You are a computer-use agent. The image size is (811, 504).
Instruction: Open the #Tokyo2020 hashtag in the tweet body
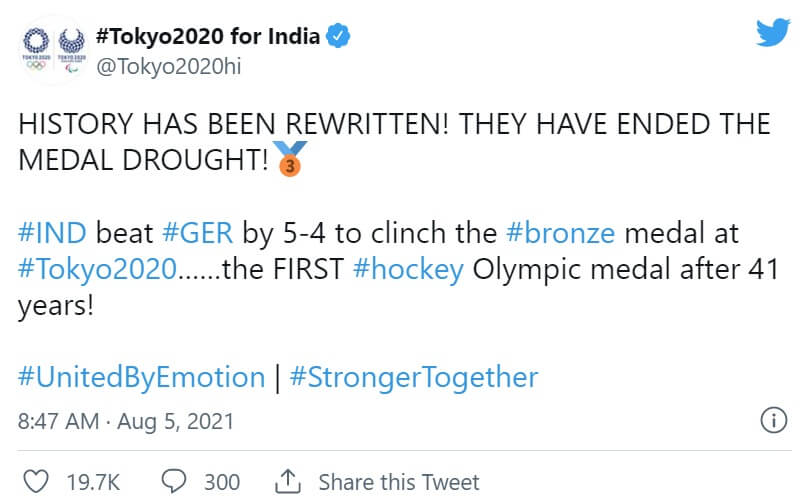99,270
